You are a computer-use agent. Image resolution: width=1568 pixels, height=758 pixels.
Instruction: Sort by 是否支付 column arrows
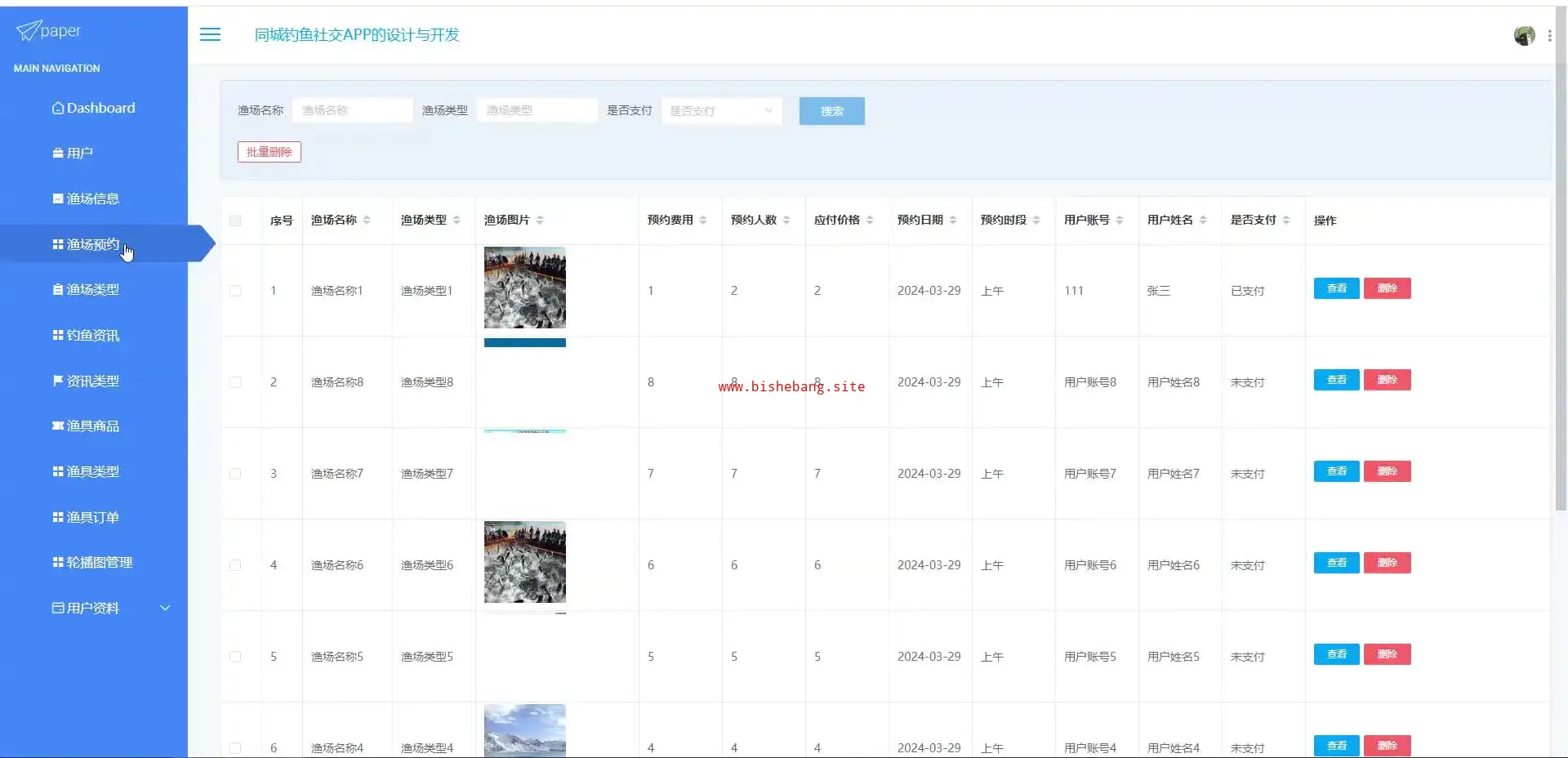(x=1286, y=220)
